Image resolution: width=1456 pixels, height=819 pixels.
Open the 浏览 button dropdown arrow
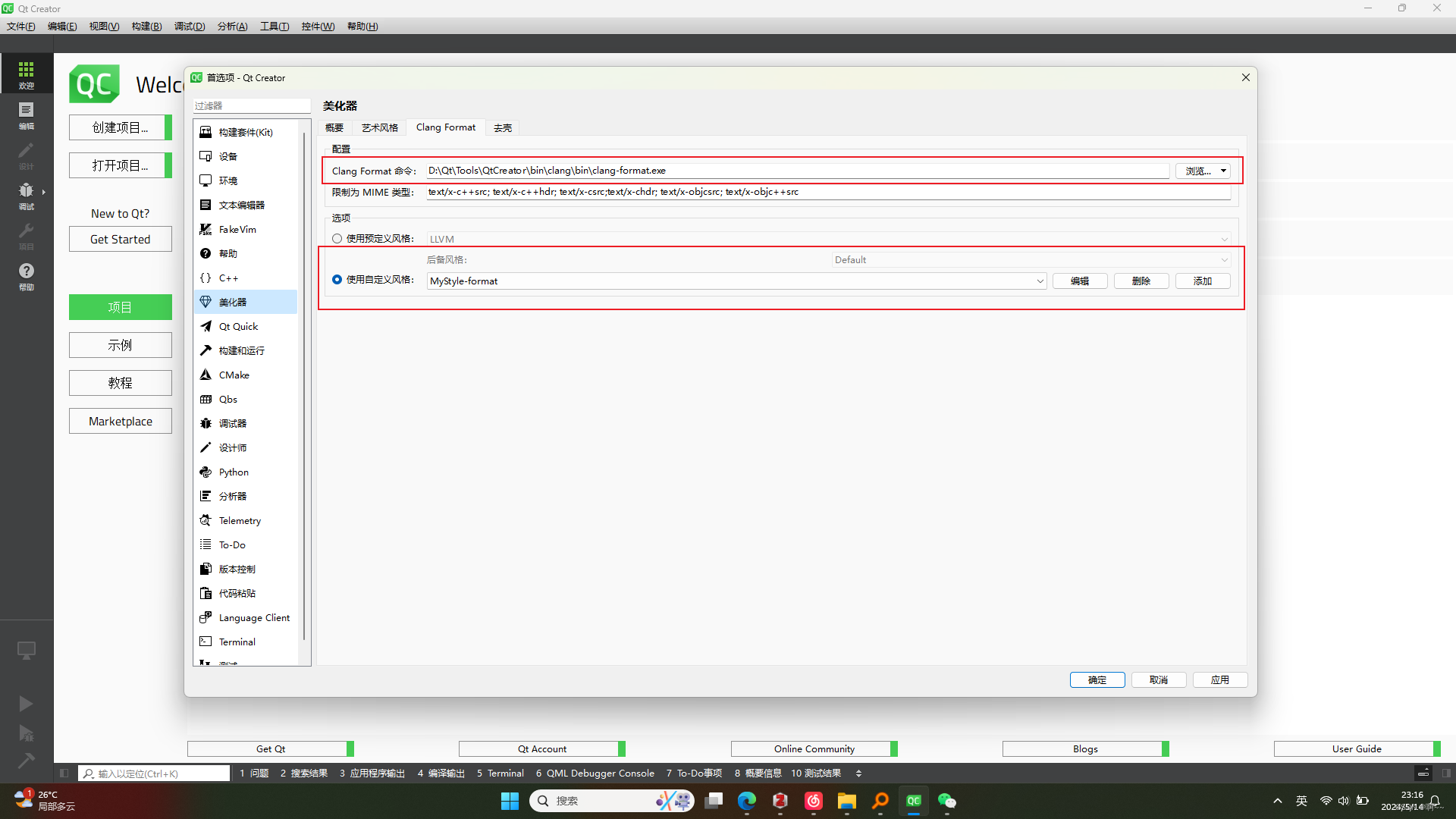coord(1223,171)
